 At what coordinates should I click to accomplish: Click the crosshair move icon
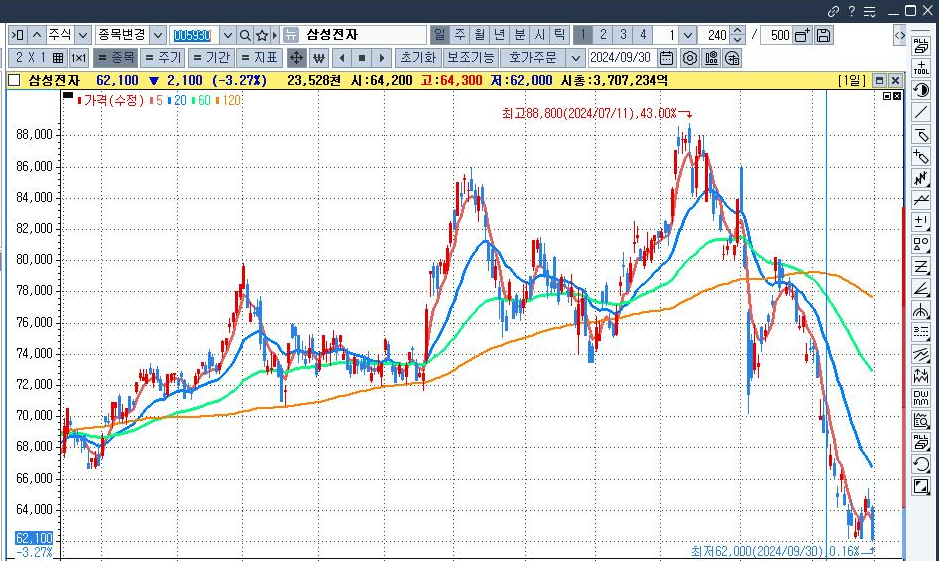(x=296, y=58)
